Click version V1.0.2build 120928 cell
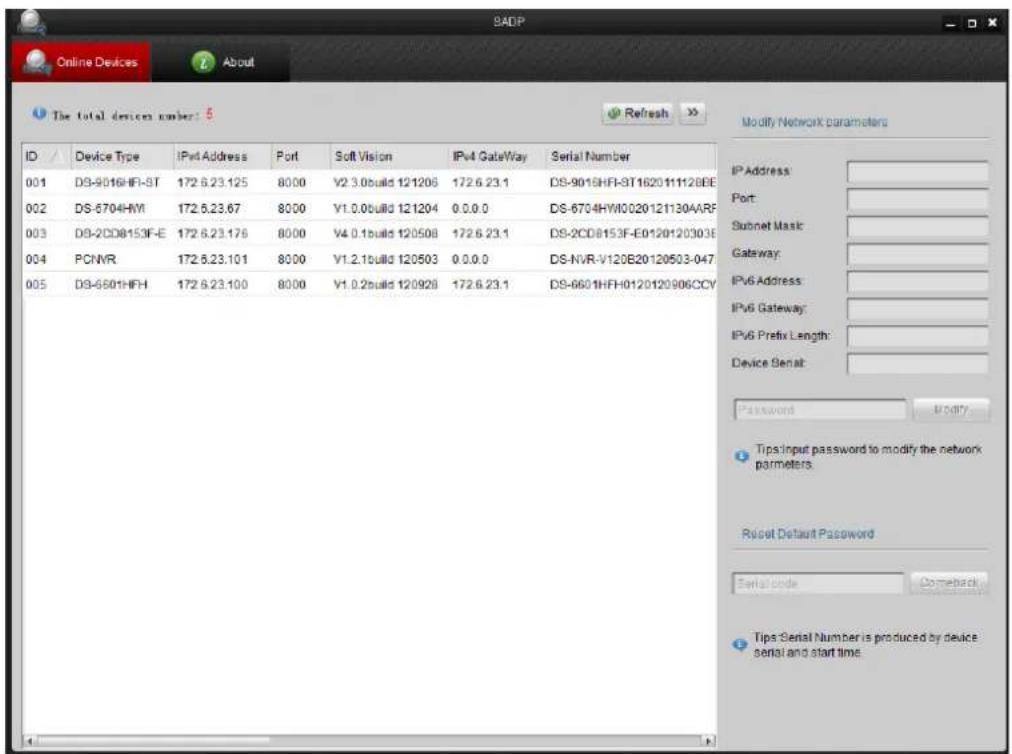The image size is (1012, 754). click(x=385, y=285)
